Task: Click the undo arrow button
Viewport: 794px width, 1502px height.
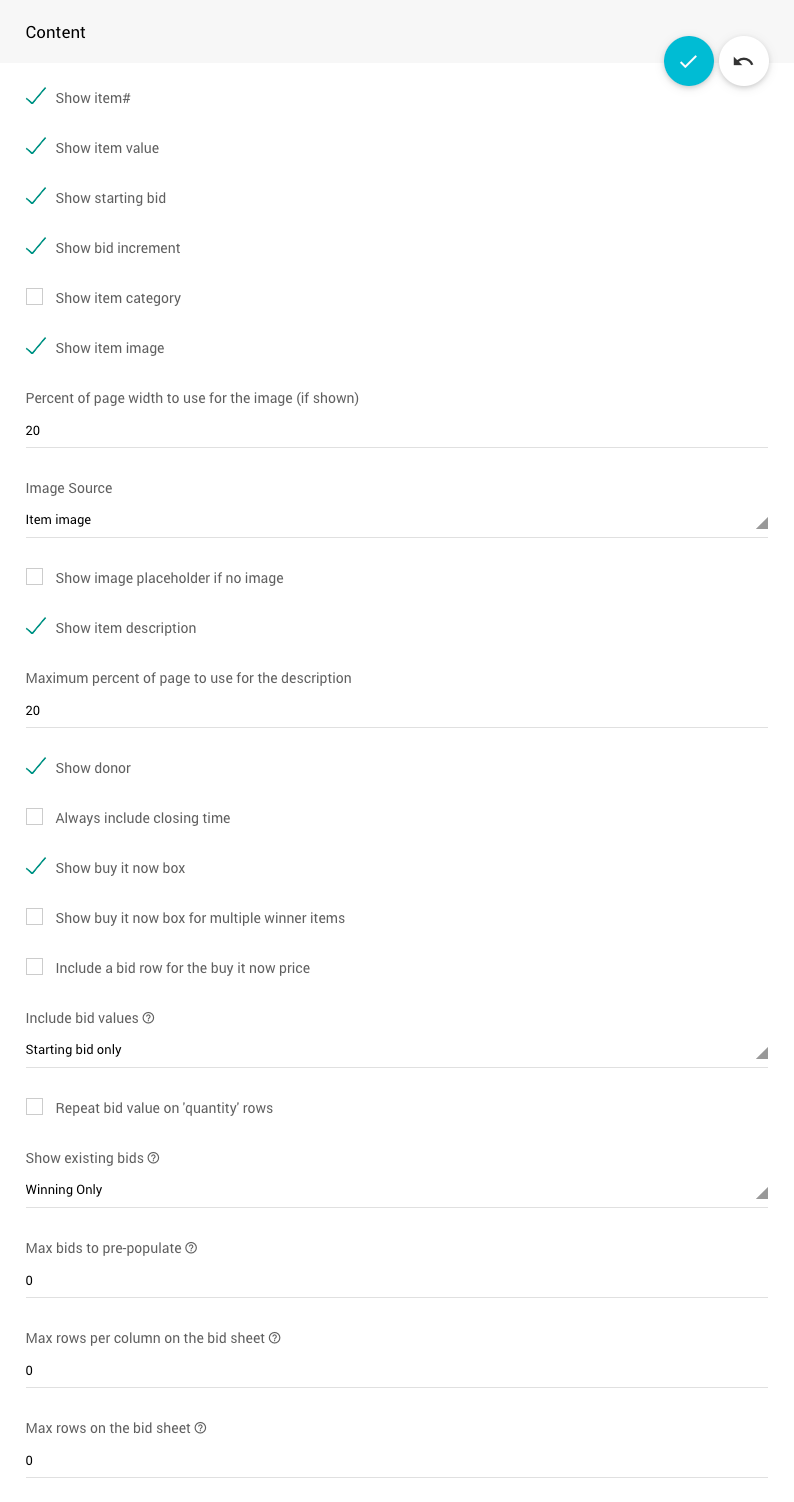Action: (743, 61)
